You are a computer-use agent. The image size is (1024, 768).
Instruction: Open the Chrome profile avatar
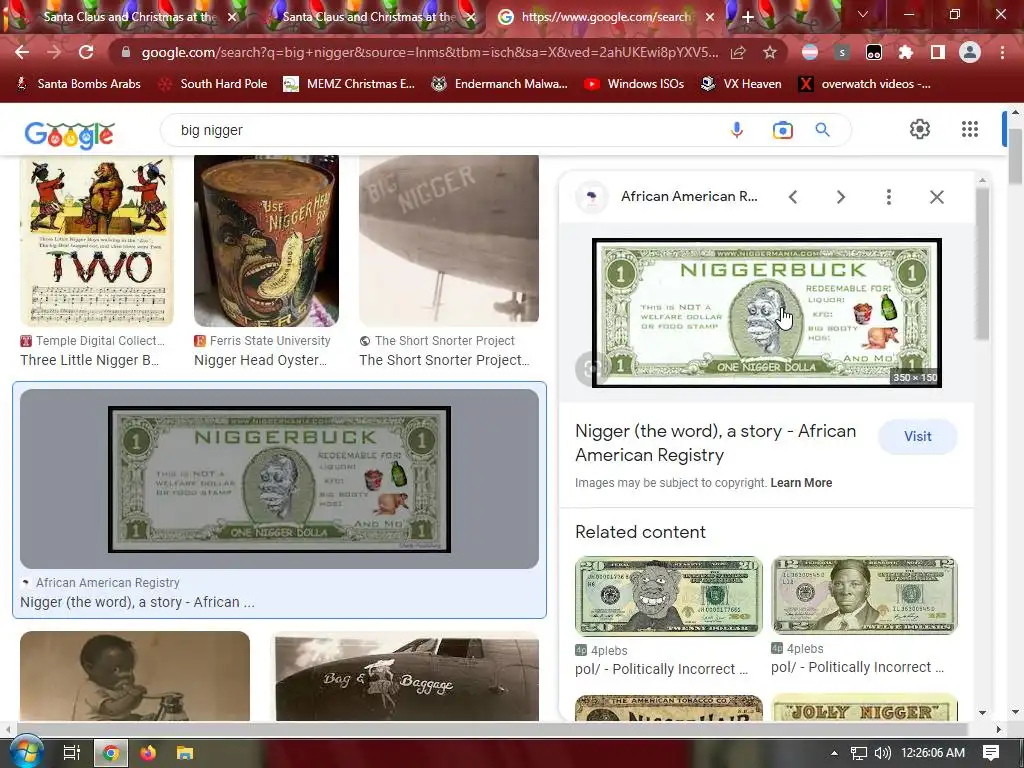click(970, 52)
